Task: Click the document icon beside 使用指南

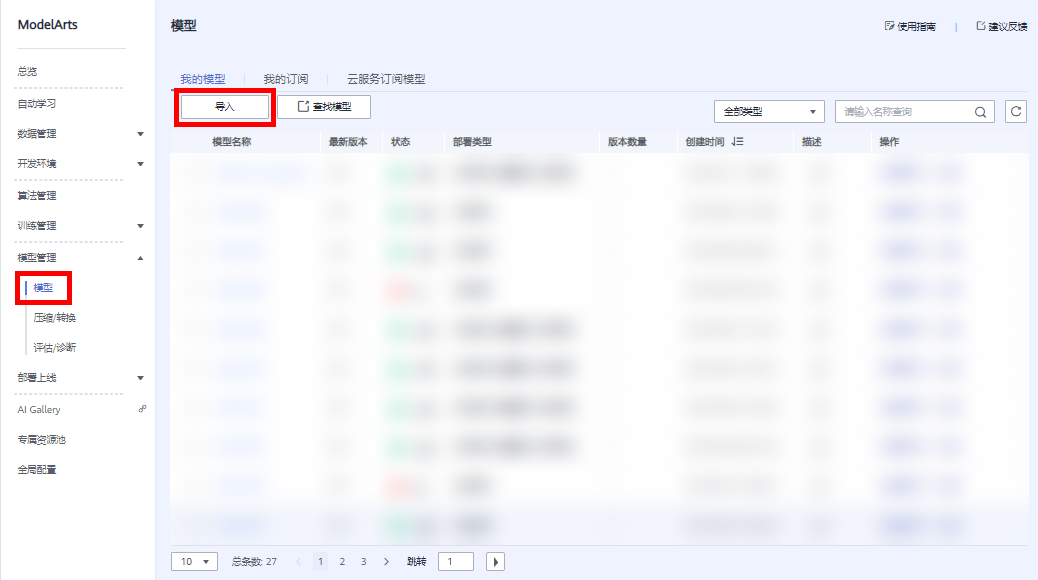Action: point(889,26)
